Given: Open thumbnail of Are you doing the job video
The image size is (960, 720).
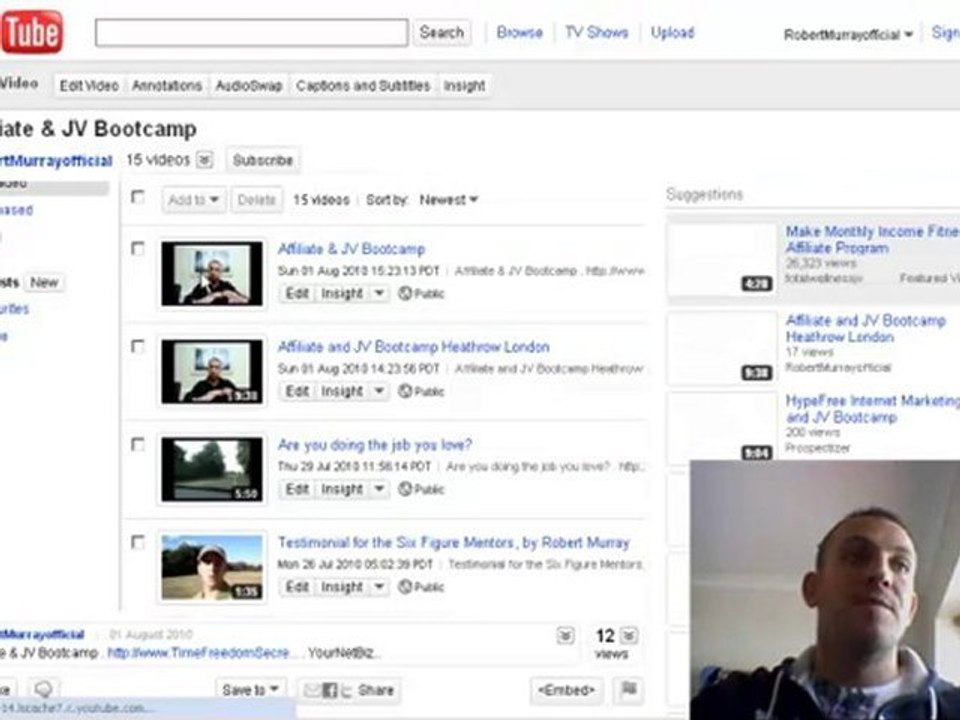Looking at the screenshot, I should point(212,469).
